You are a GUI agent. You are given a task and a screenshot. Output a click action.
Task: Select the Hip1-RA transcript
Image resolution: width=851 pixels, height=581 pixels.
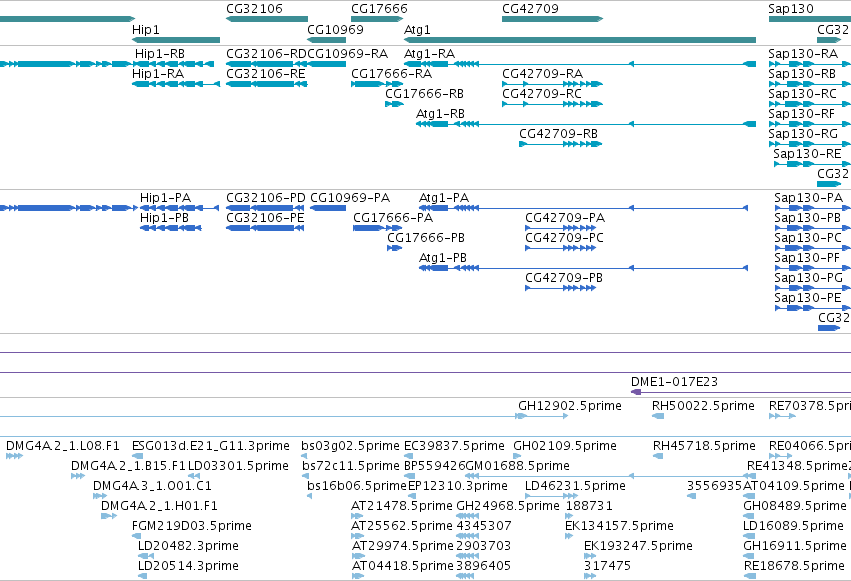(x=176, y=84)
